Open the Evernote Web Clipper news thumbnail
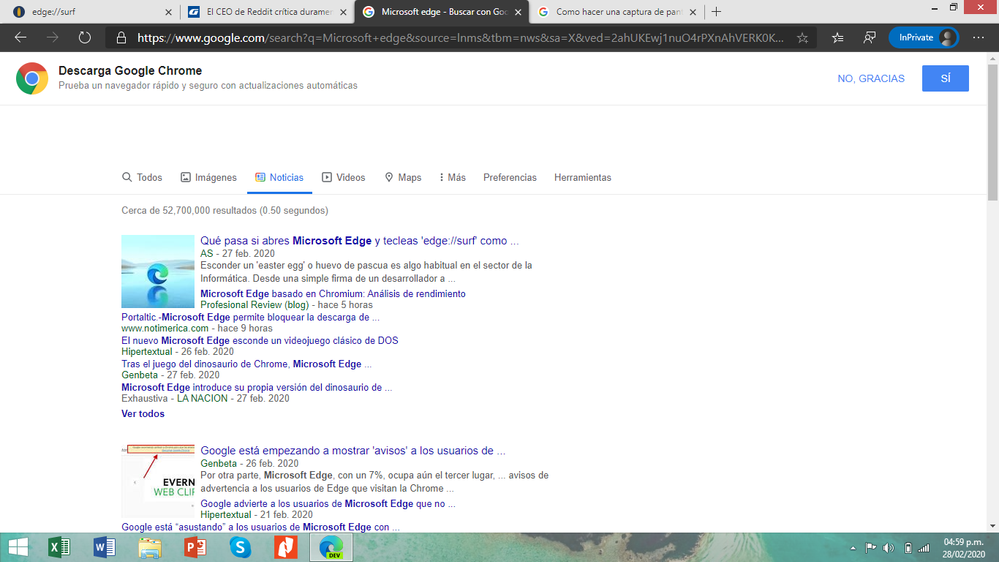Image resolution: width=999 pixels, height=562 pixels. point(158,481)
